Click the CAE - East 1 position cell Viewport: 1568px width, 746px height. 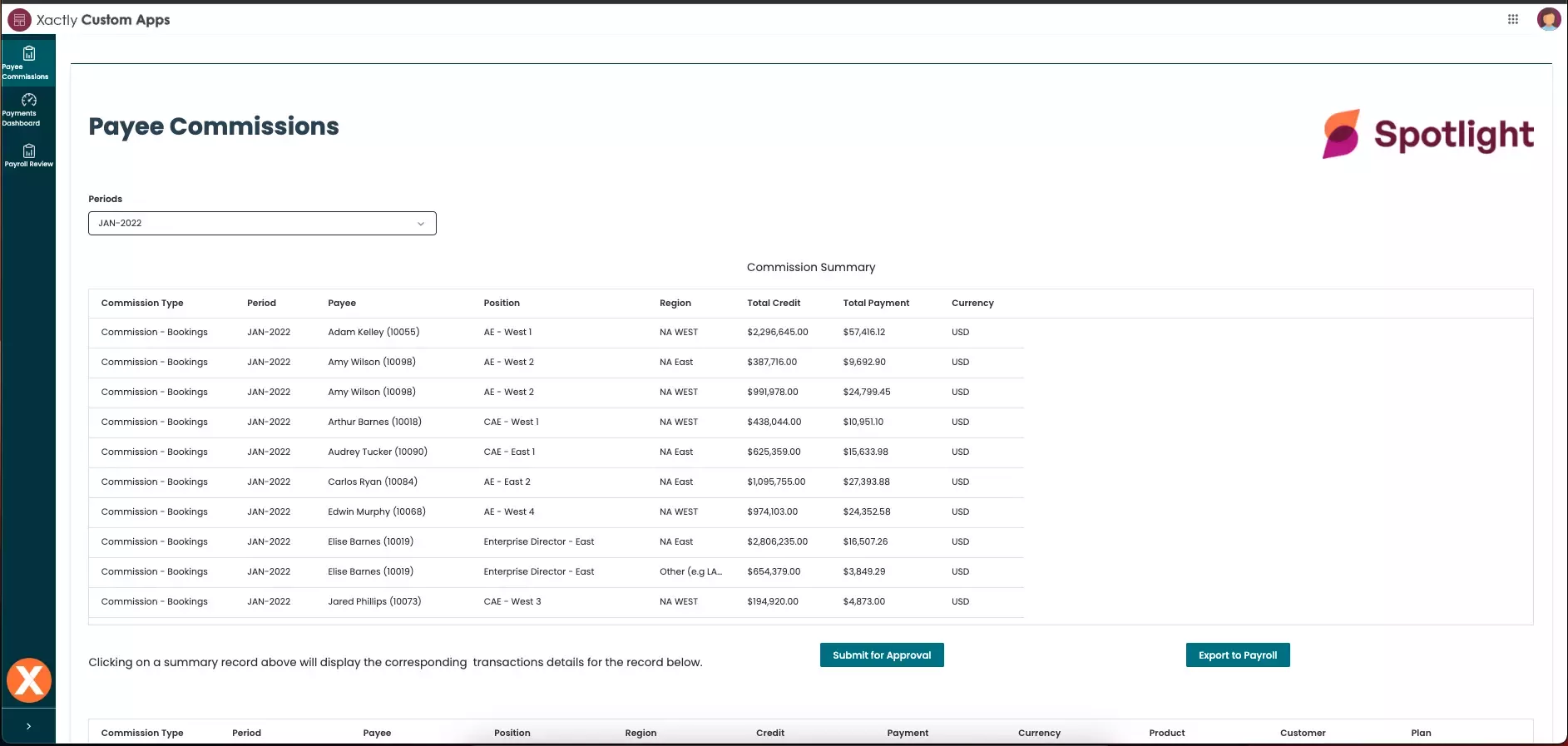pos(509,452)
